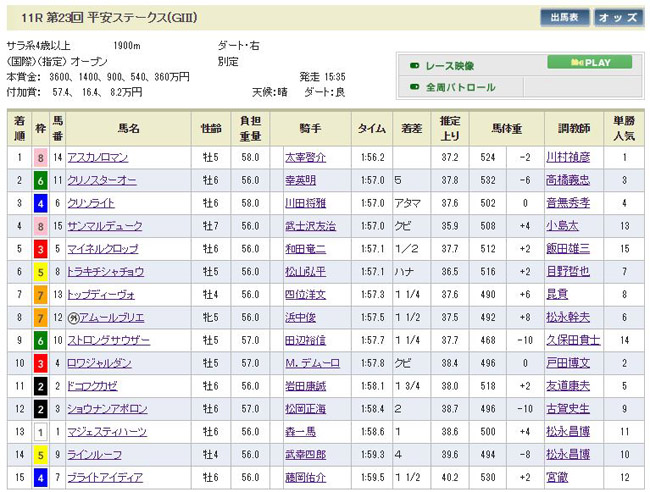650x492 pixels.
Task: Click the green icon beside レース映像
Action: click(414, 66)
